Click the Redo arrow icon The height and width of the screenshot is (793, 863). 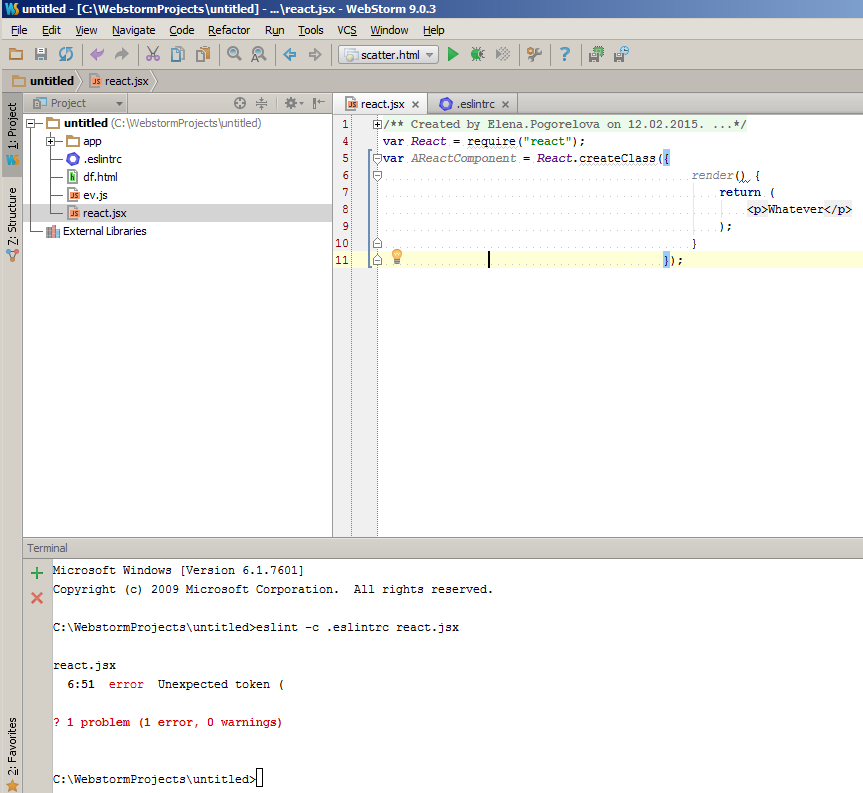tap(122, 54)
